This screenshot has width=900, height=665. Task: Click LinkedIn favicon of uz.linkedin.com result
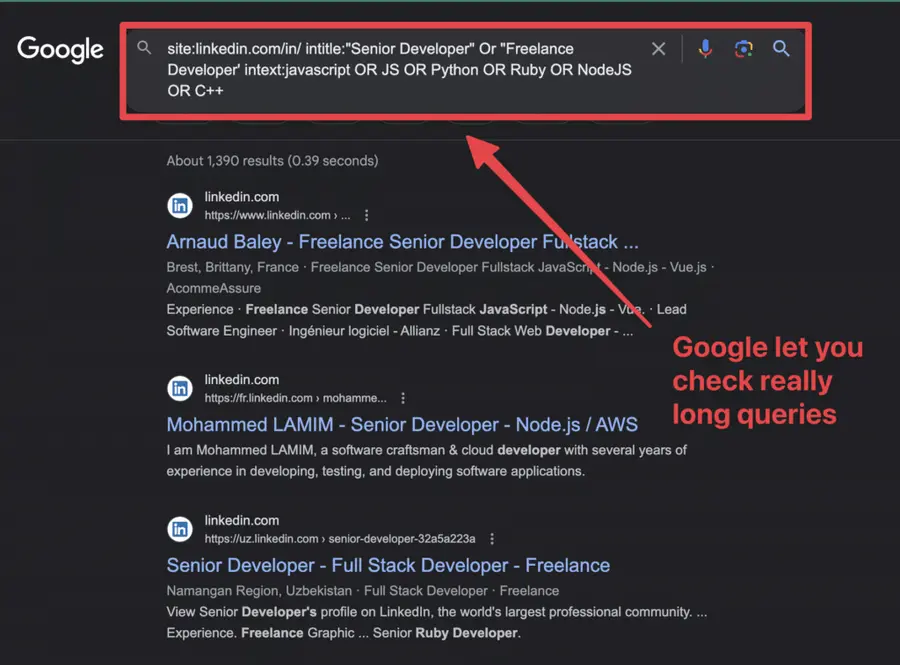tap(180, 529)
